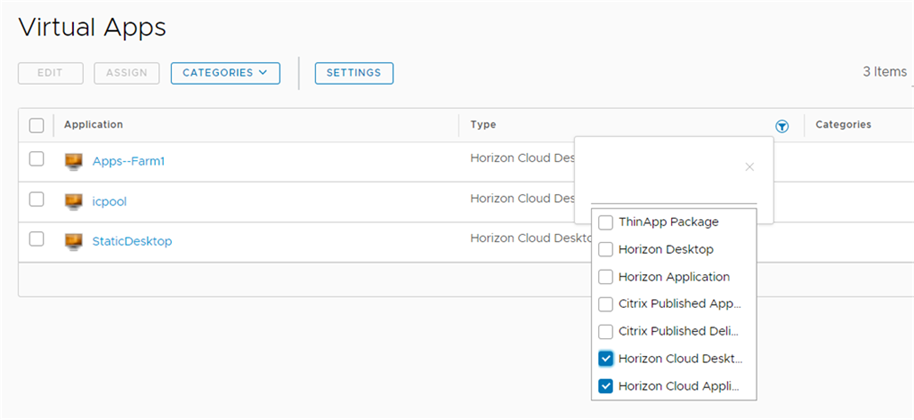Check the Horizon Desktop filter option

pos(606,250)
